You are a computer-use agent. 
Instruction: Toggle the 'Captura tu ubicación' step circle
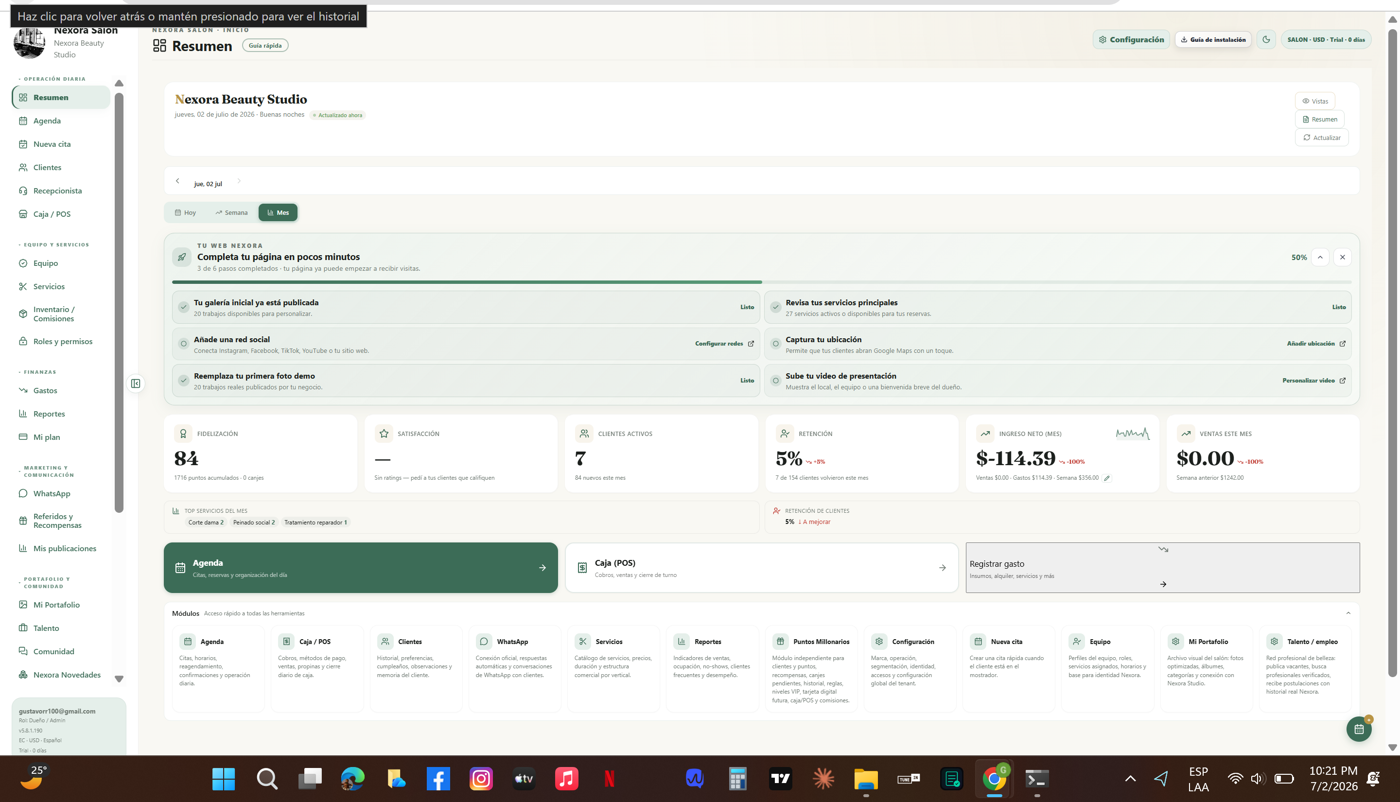776,344
